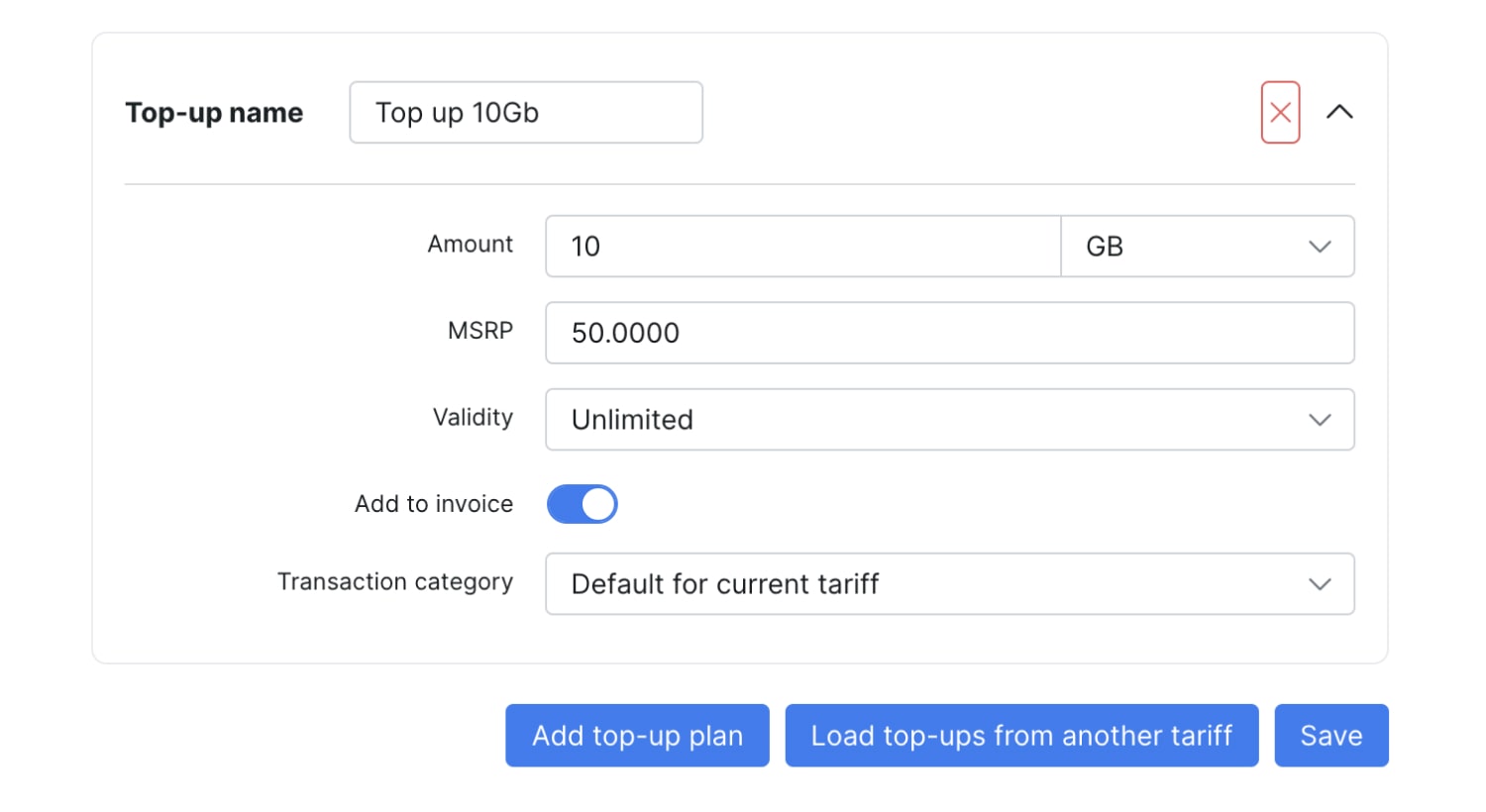Click Load top-ups from another tariff
The width and height of the screenshot is (1486, 812).
click(x=1021, y=736)
